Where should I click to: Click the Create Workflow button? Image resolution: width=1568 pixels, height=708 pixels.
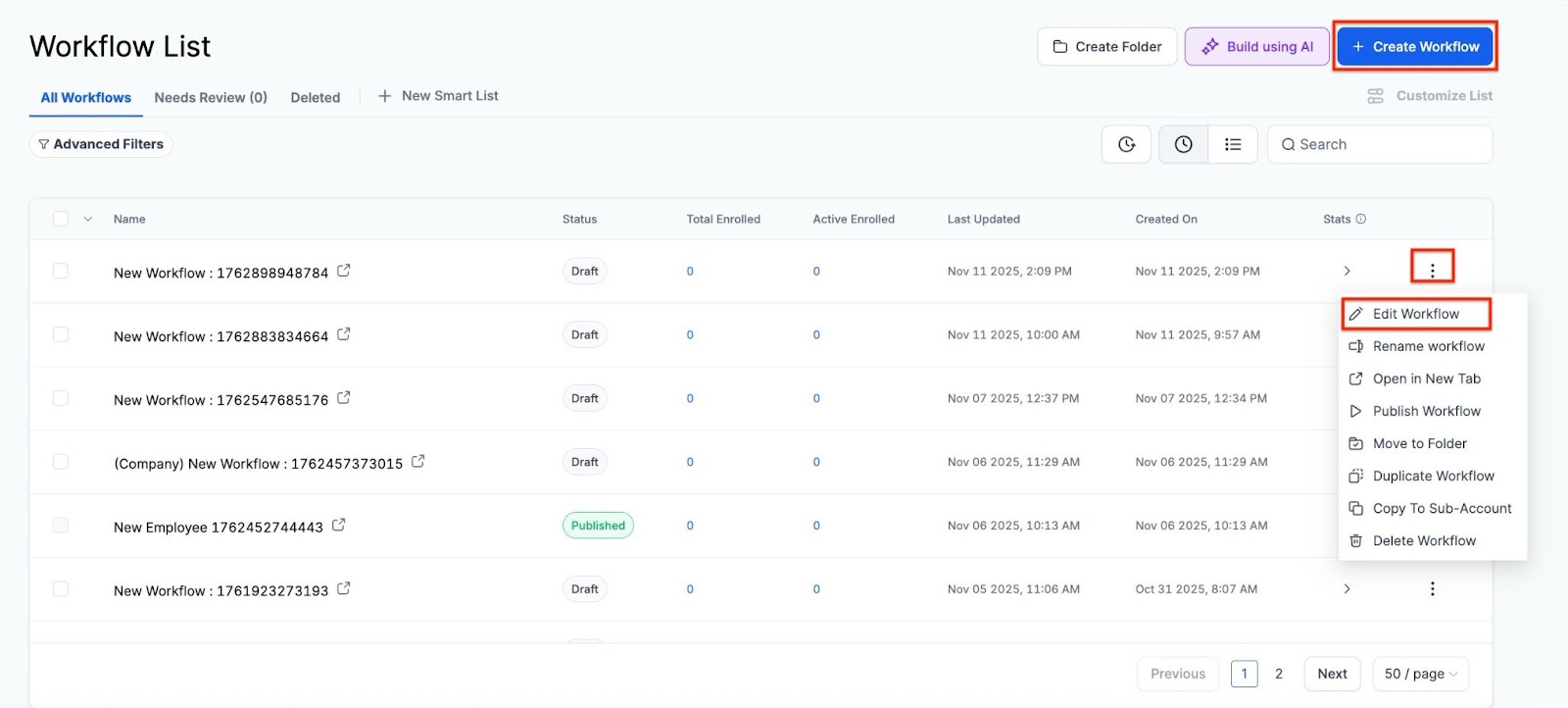[x=1415, y=46]
